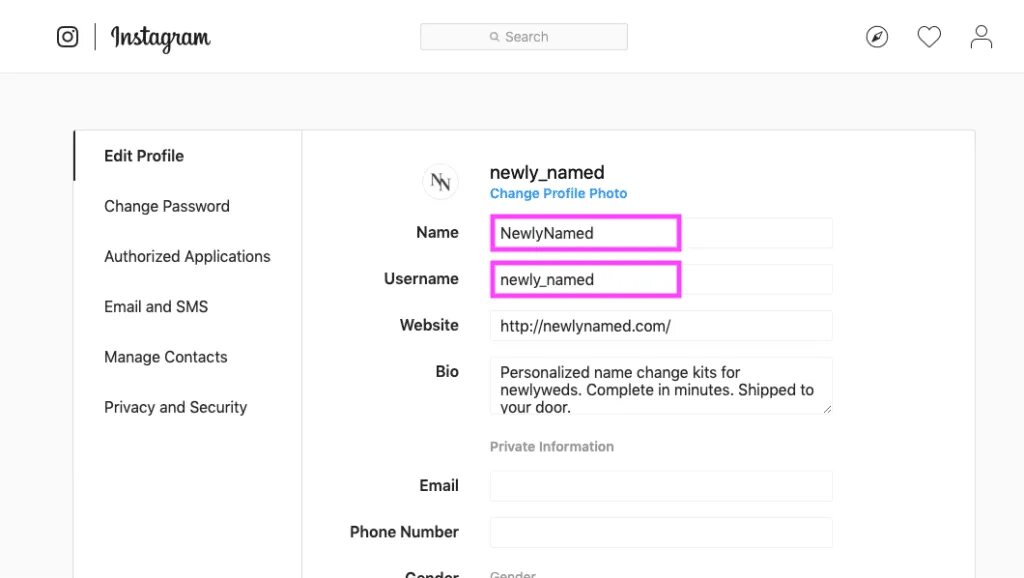Open Authorized Applications section
The width and height of the screenshot is (1024, 578).
tap(187, 256)
